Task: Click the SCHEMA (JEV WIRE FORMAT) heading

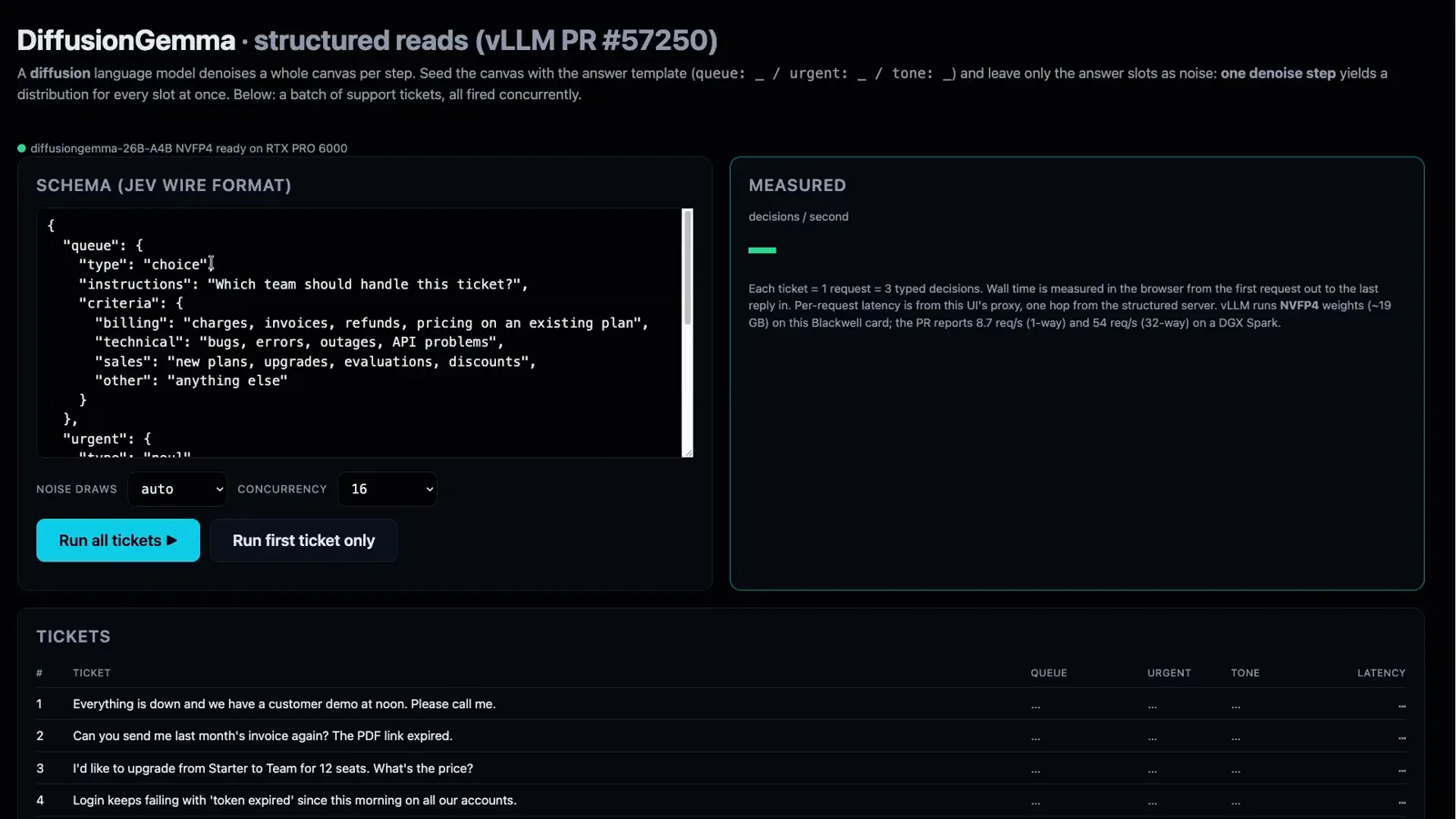Action: 164,186
